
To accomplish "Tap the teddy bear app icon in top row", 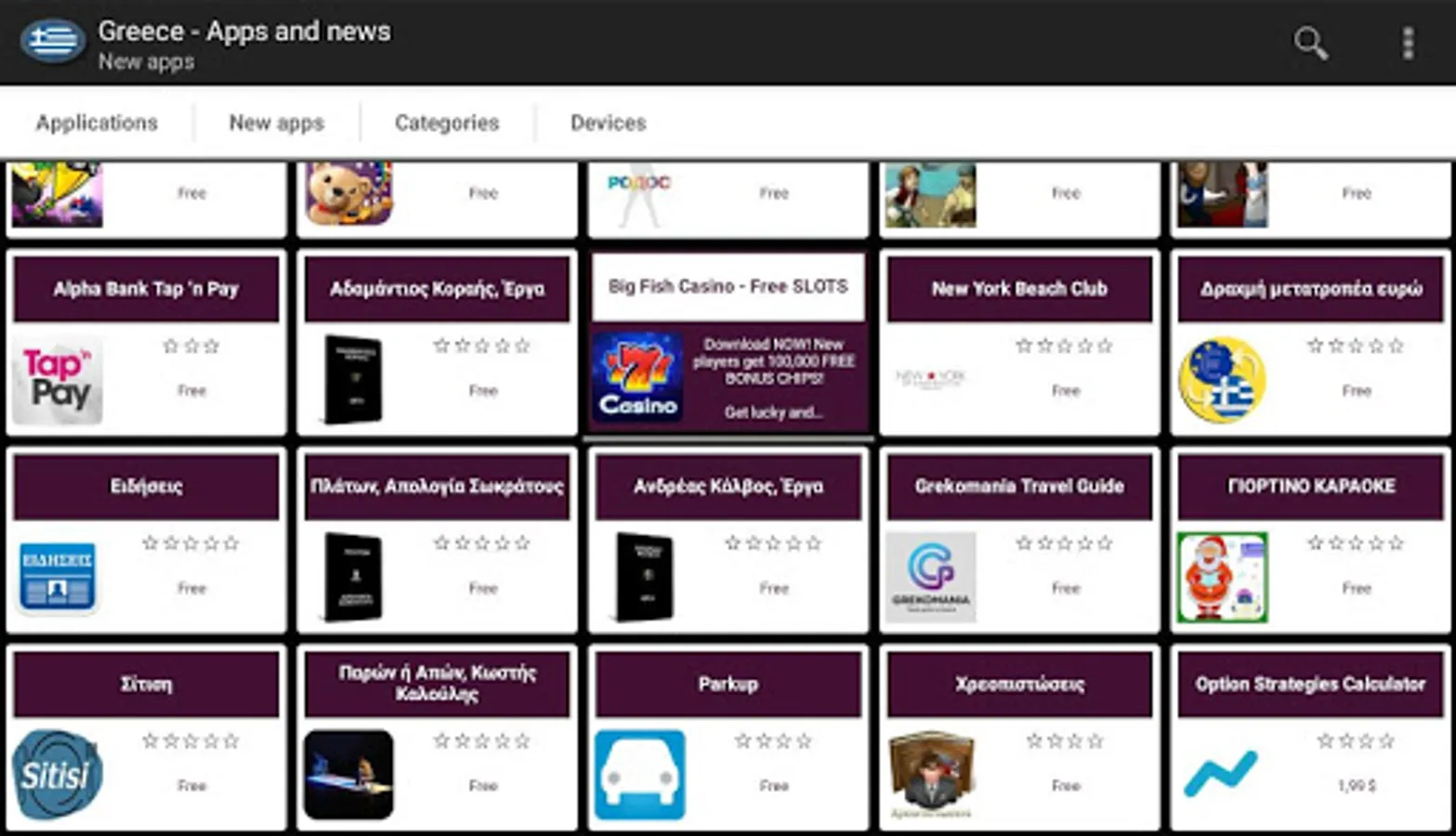I will pos(349,193).
